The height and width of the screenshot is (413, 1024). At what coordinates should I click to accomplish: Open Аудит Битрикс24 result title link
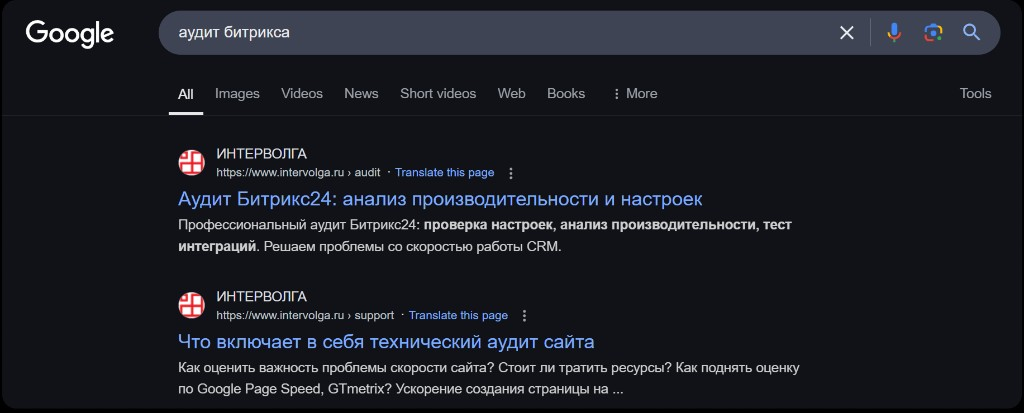click(440, 199)
